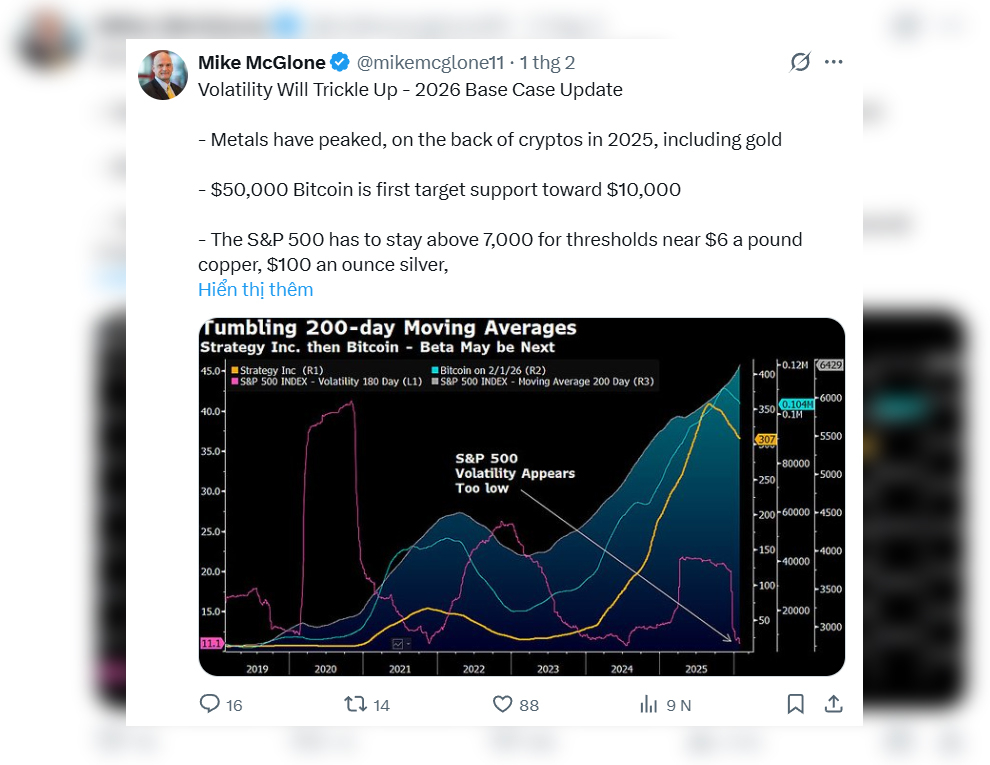This screenshot has height=765, width=990.
Task: Open the post date 1 thg 2
Action: click(x=547, y=62)
